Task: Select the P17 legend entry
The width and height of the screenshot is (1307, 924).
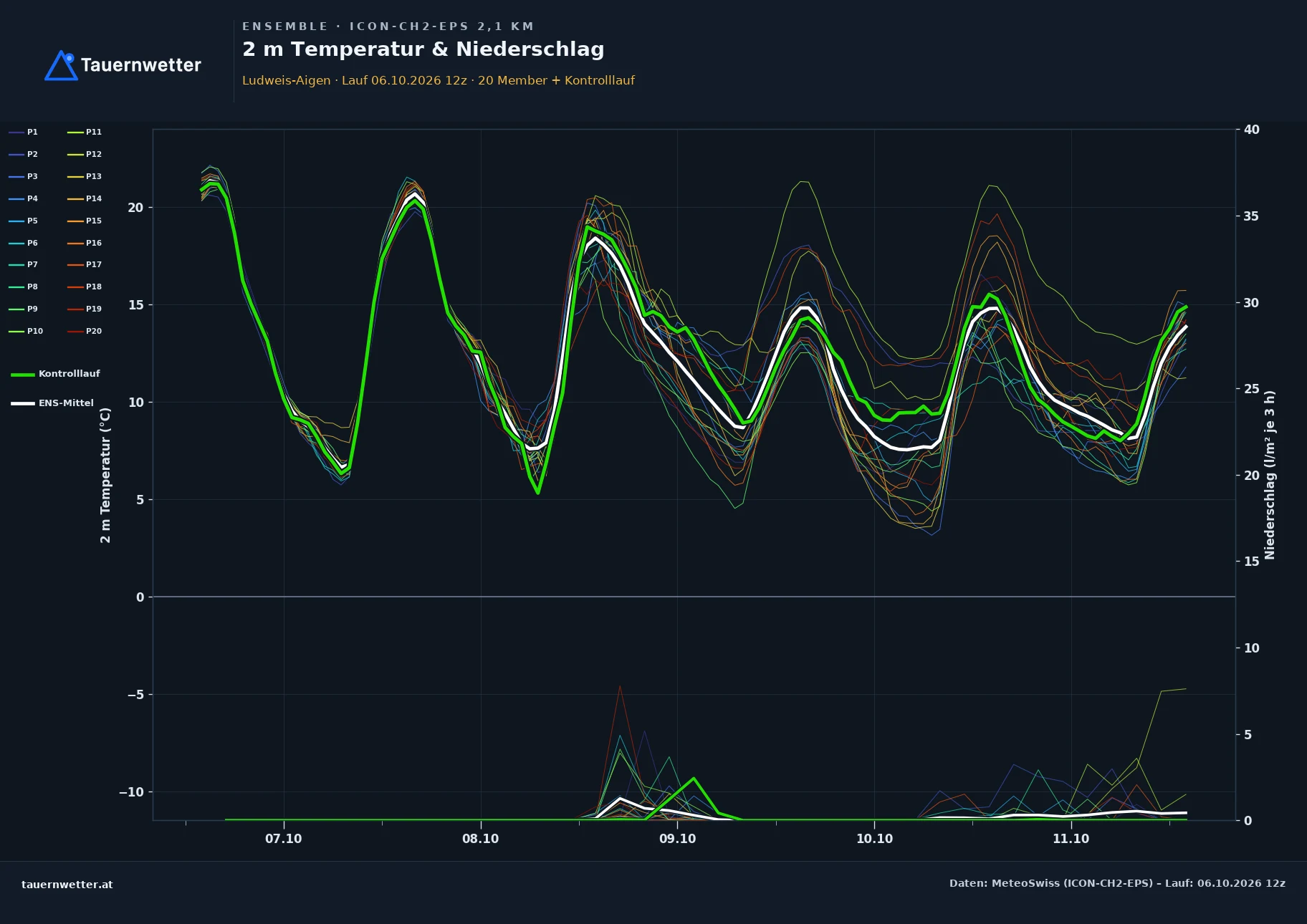Action: [x=85, y=264]
